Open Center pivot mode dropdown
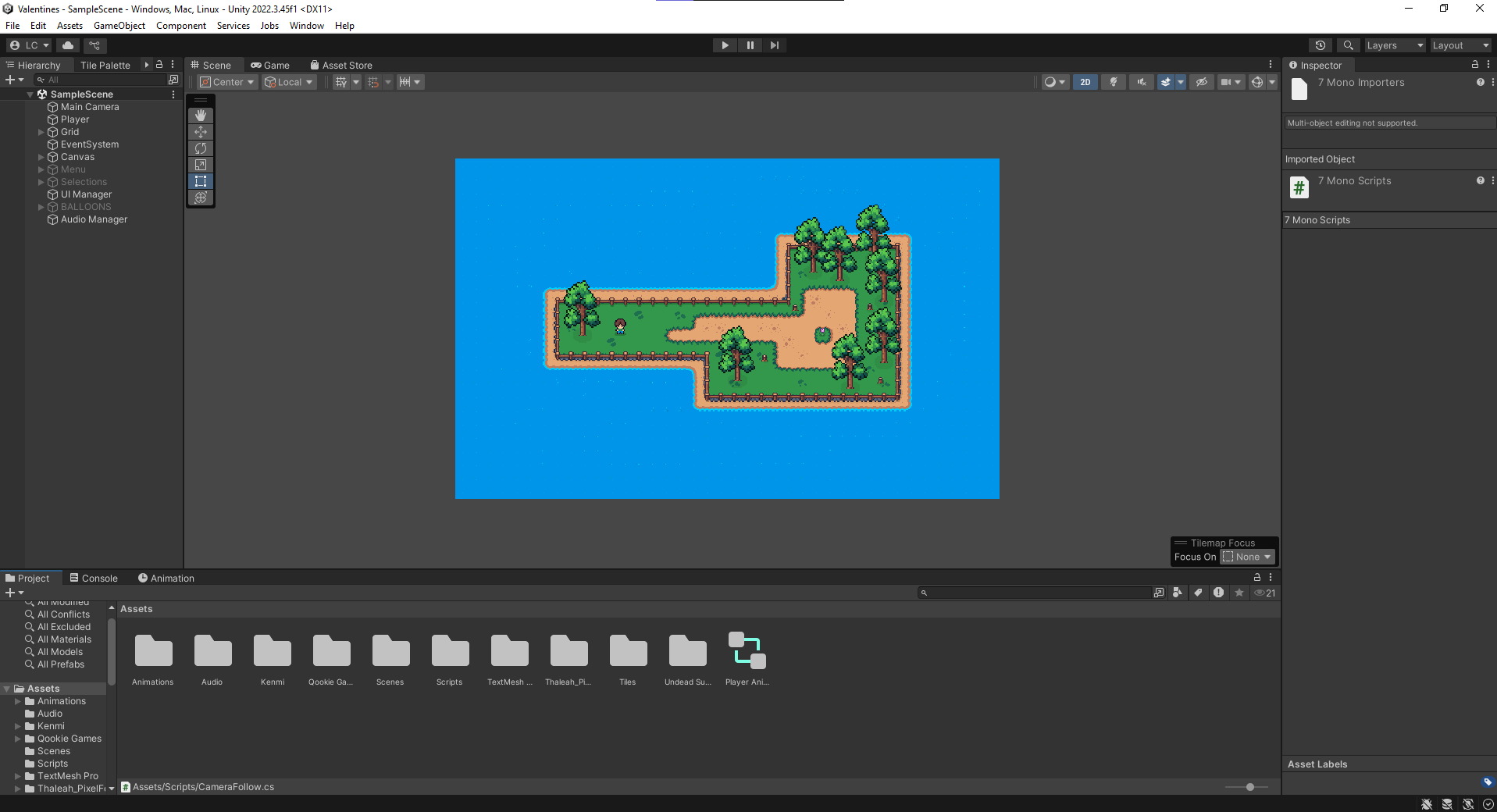Image resolution: width=1497 pixels, height=812 pixels. (227, 82)
